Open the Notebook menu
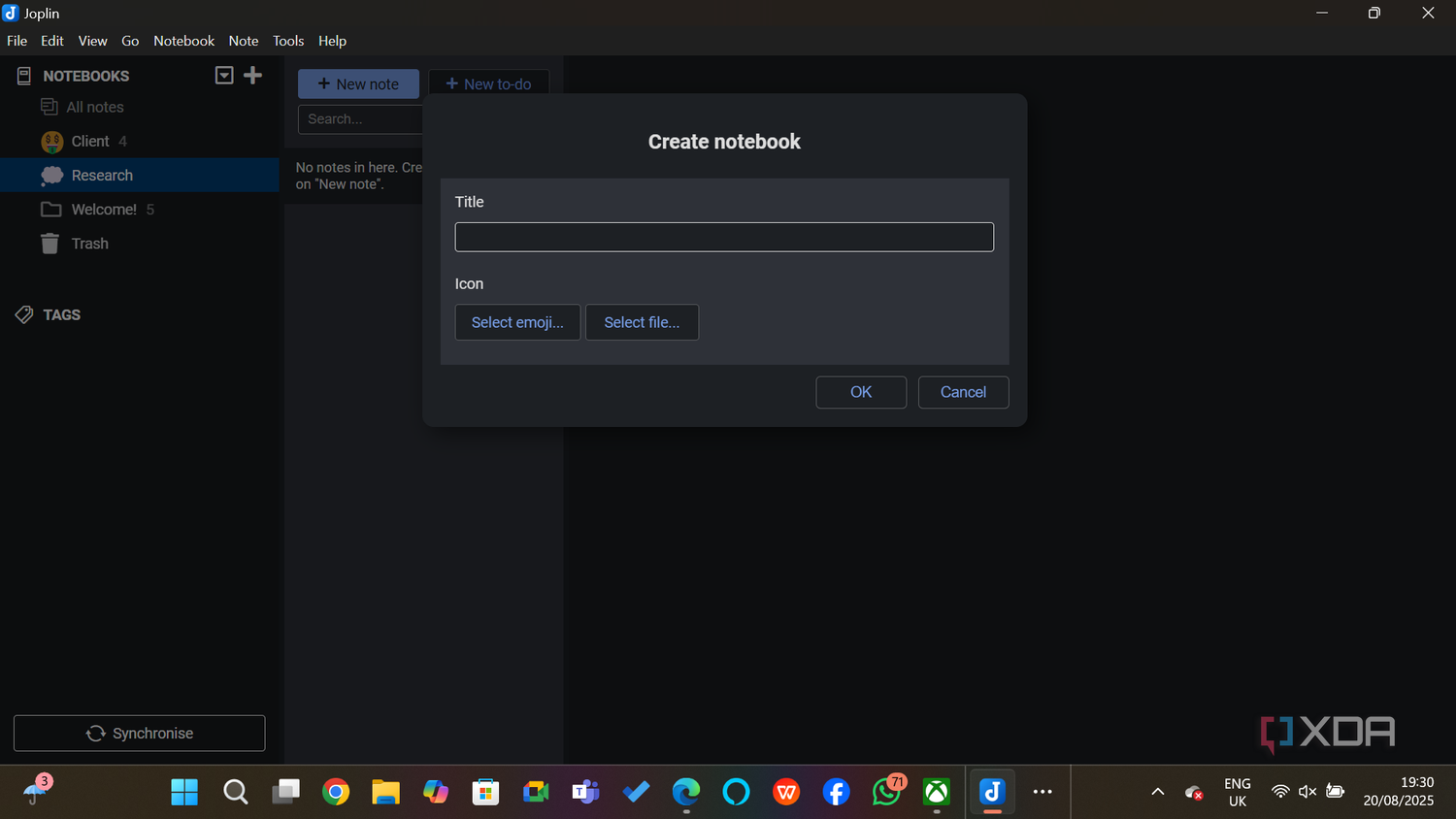The height and width of the screenshot is (819, 1456). tap(183, 41)
